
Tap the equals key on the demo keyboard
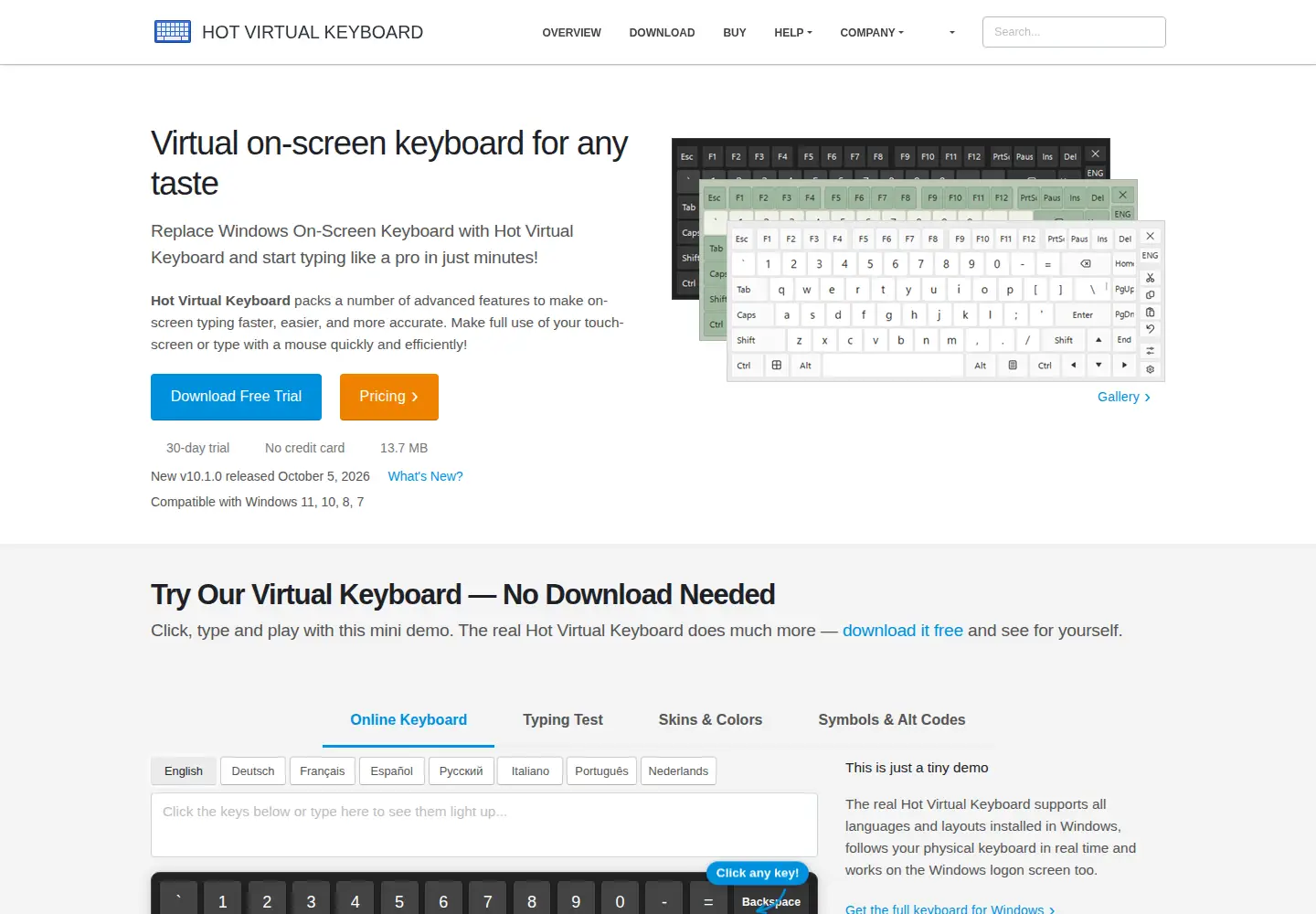tap(708, 899)
